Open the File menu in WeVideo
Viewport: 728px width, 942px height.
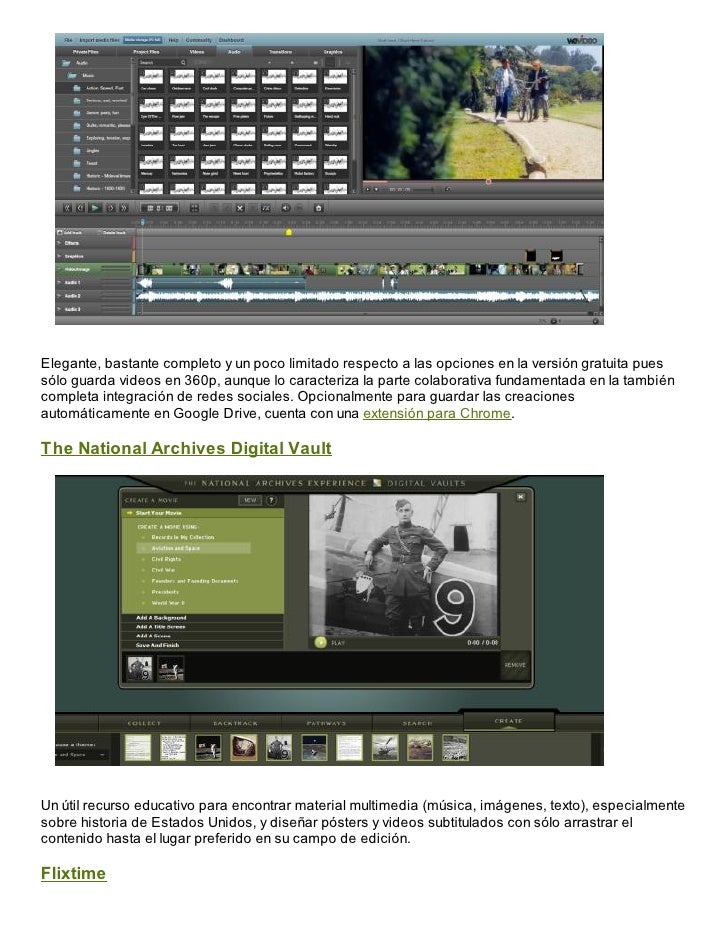coord(68,40)
